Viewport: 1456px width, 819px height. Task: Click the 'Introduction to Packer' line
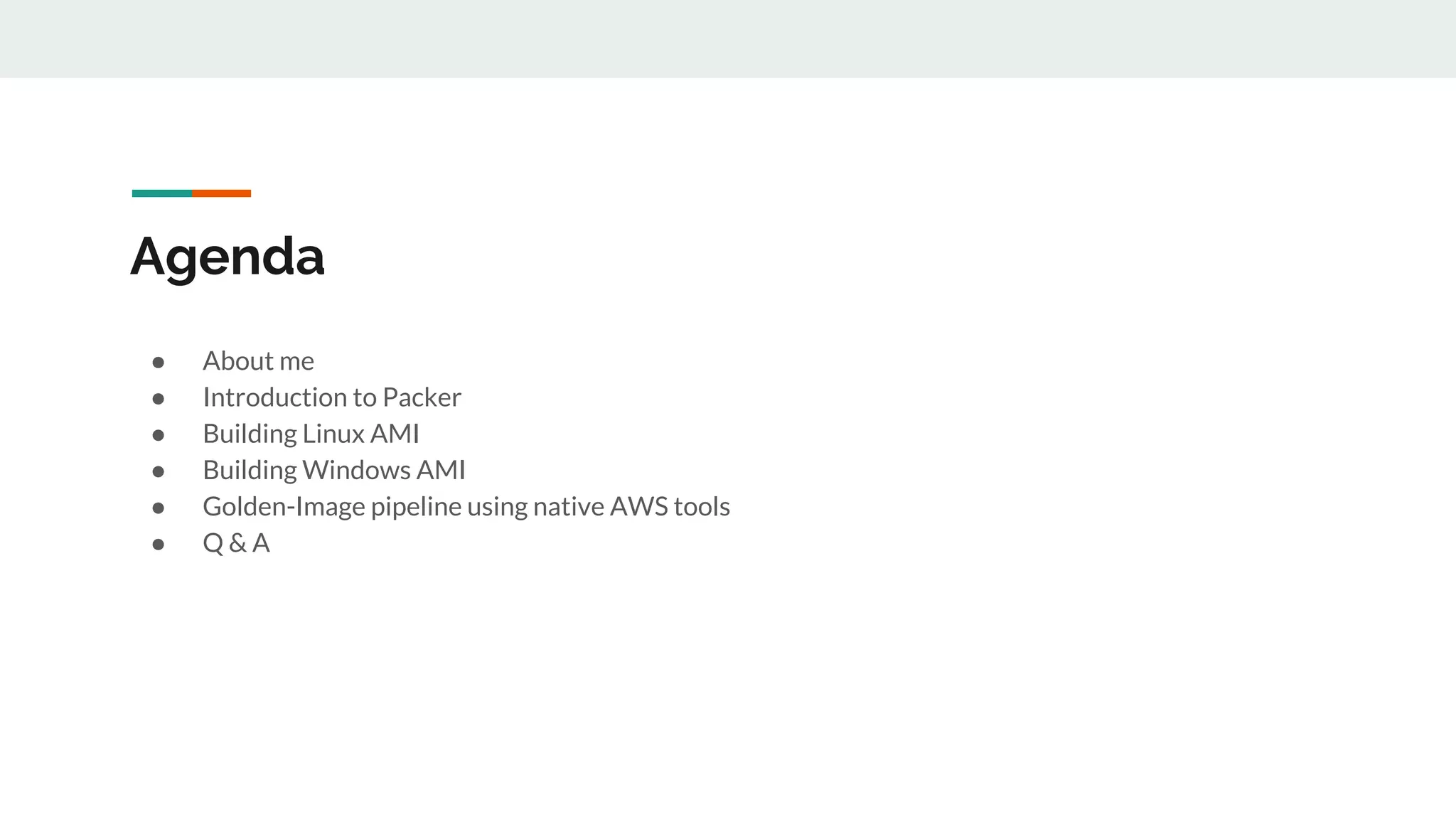tap(331, 397)
